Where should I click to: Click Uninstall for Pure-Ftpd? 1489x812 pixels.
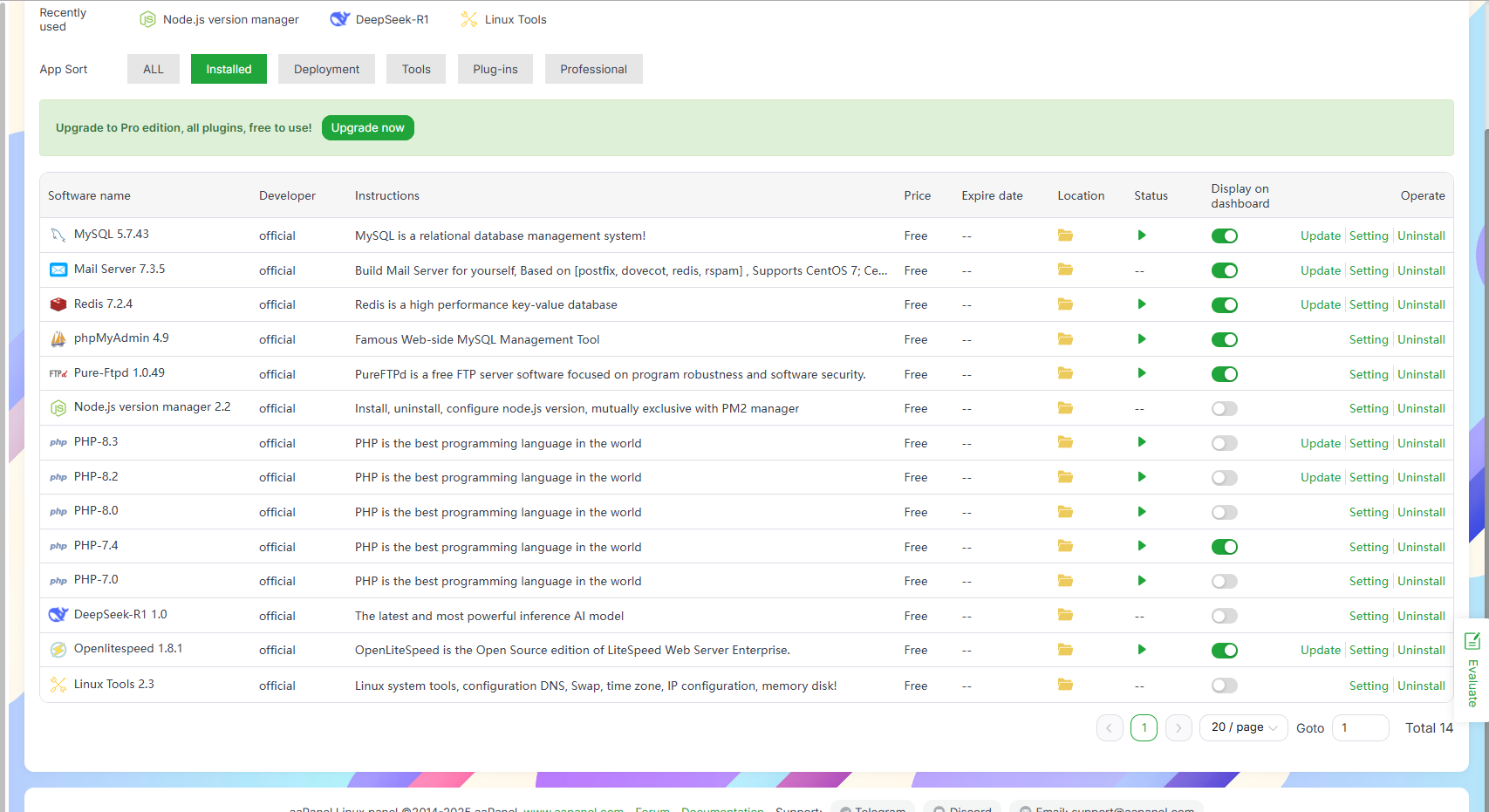1421,374
